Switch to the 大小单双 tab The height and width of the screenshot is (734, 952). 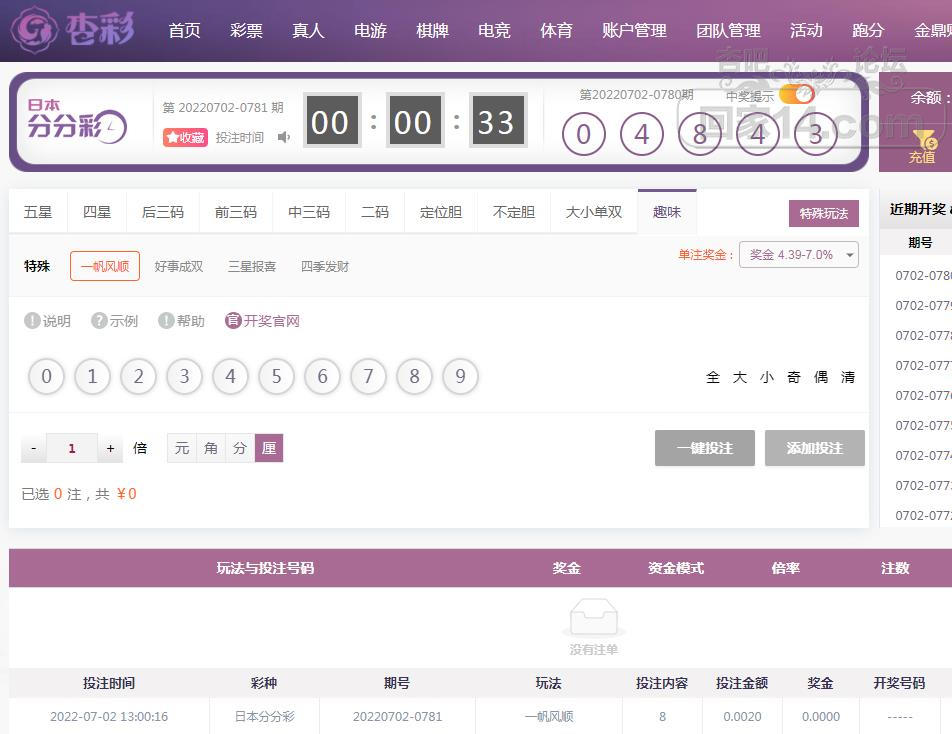593,212
